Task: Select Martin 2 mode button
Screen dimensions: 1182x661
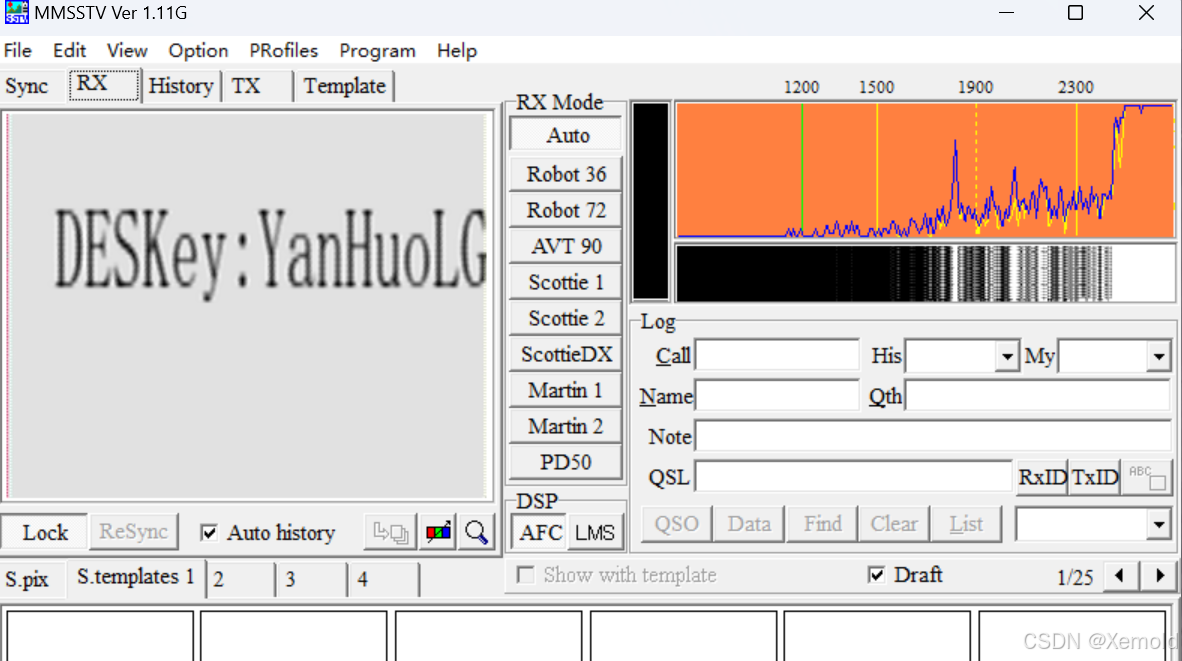Action: pos(566,427)
